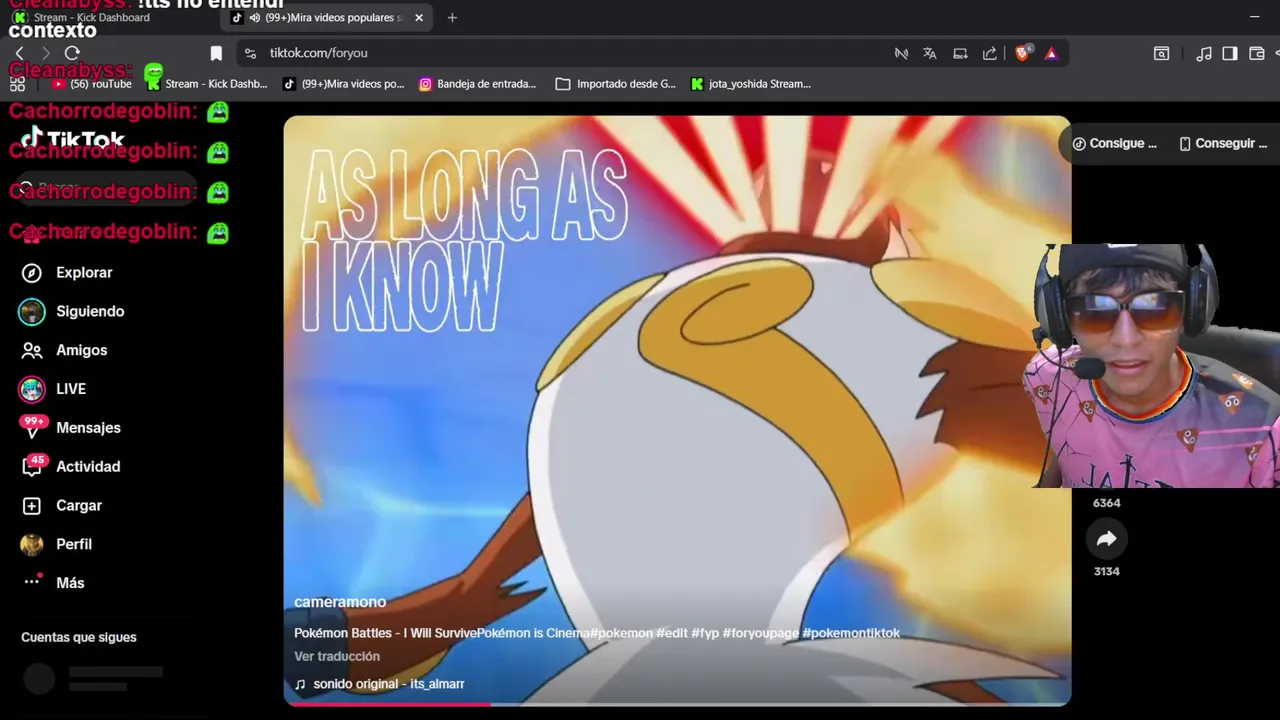Click the browser share page icon
1280x720 pixels.
990,53
